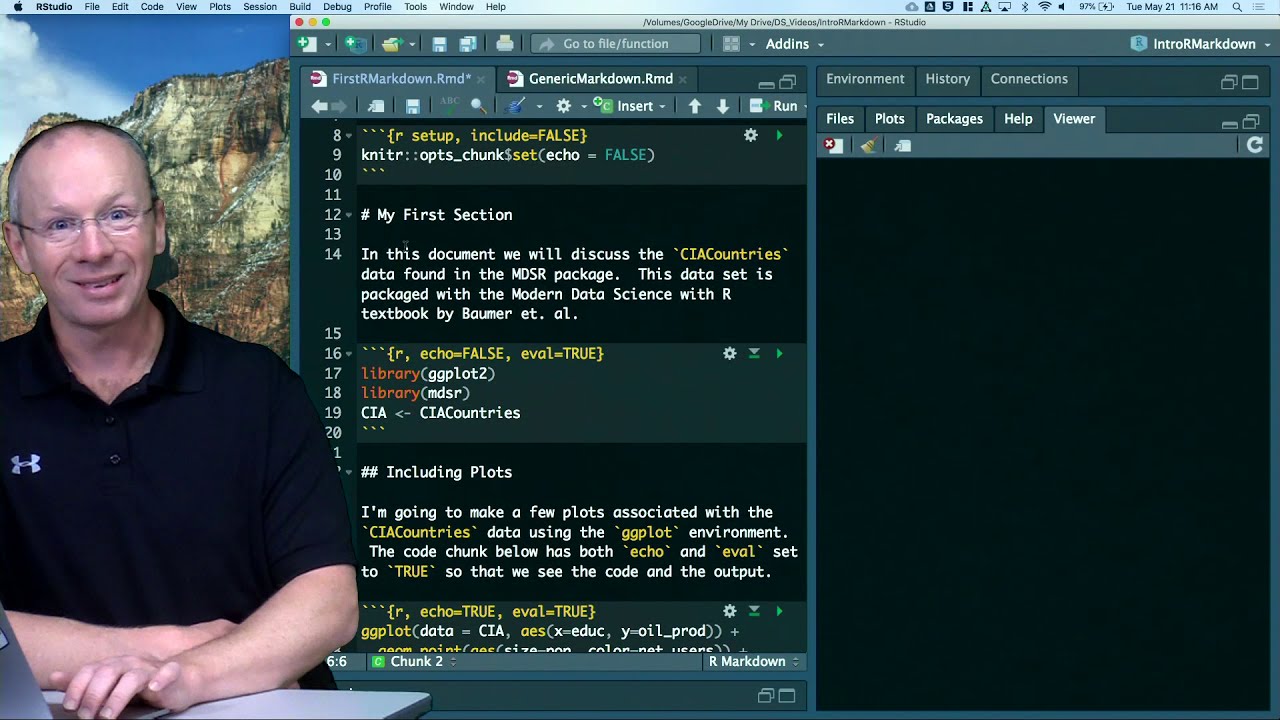Viewport: 1280px width, 720px height.
Task: Open the Environment tab
Action: [865, 79]
